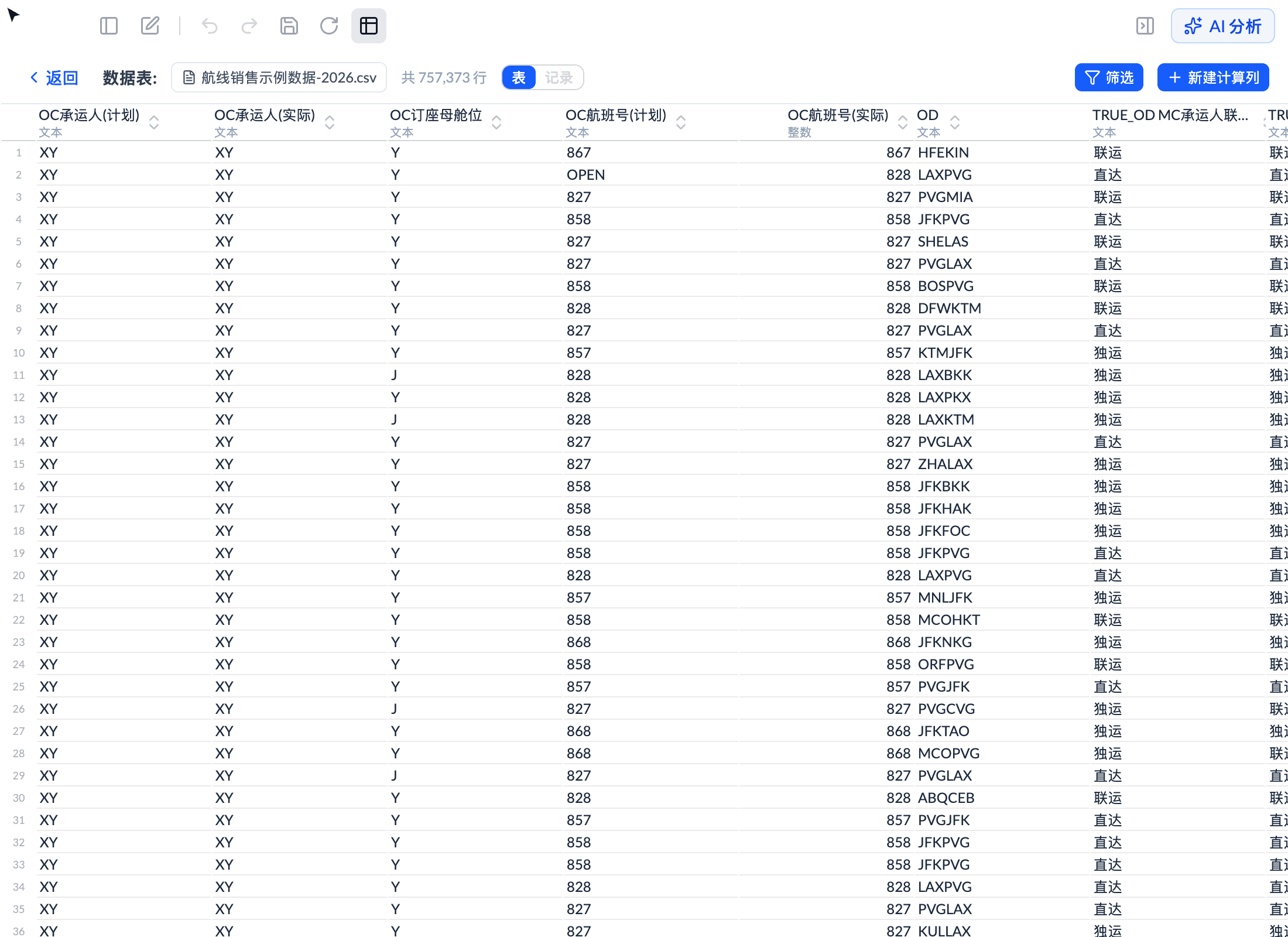Sort by OC订座母舱位 column arrows
The image size is (1288, 937).
click(496, 122)
